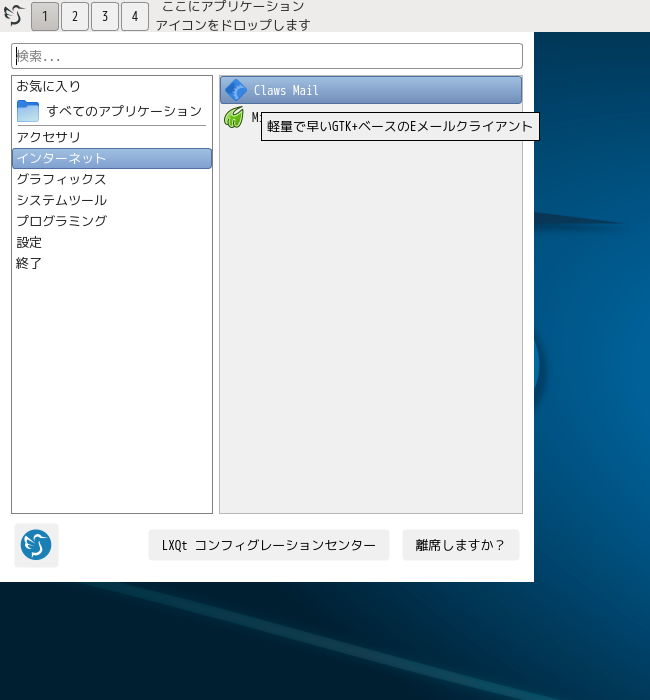Click the quick launch drop area in panel
Screen dimensions: 650x700
(233, 16)
